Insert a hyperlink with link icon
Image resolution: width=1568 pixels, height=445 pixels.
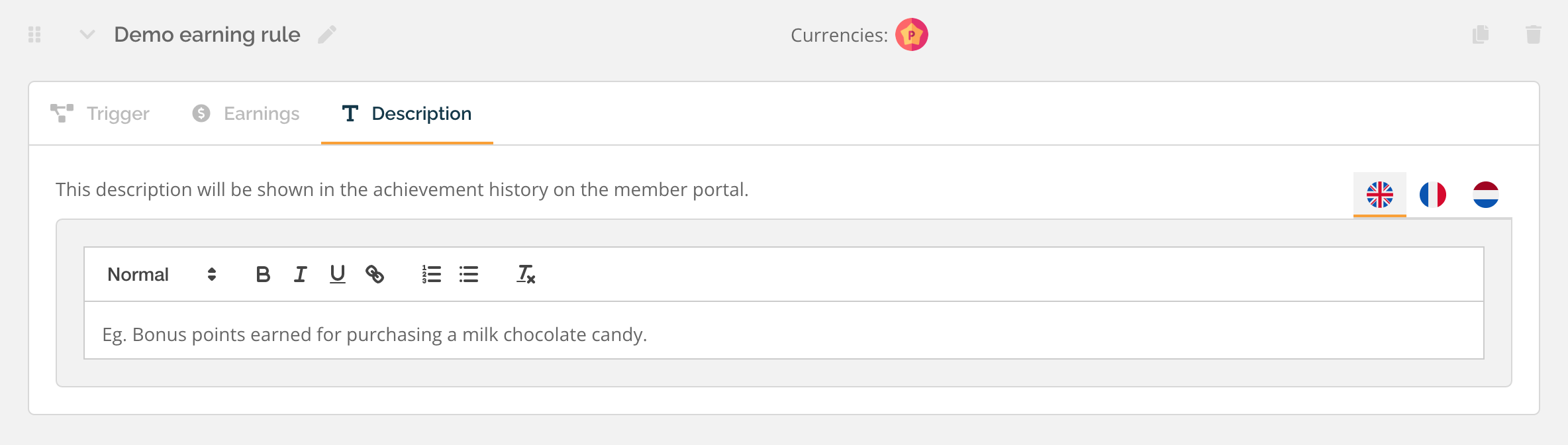[x=375, y=274]
